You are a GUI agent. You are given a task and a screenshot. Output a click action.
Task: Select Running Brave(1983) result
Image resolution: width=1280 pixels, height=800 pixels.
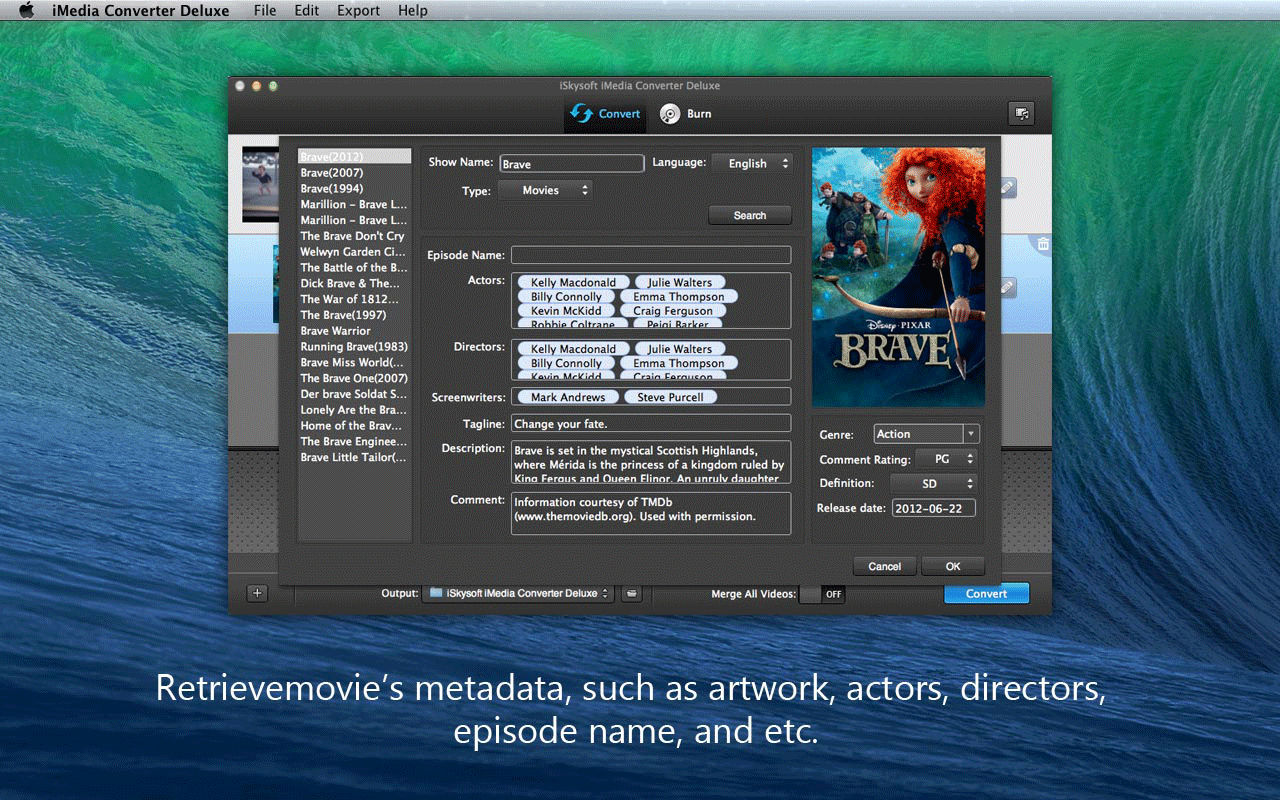(x=355, y=347)
